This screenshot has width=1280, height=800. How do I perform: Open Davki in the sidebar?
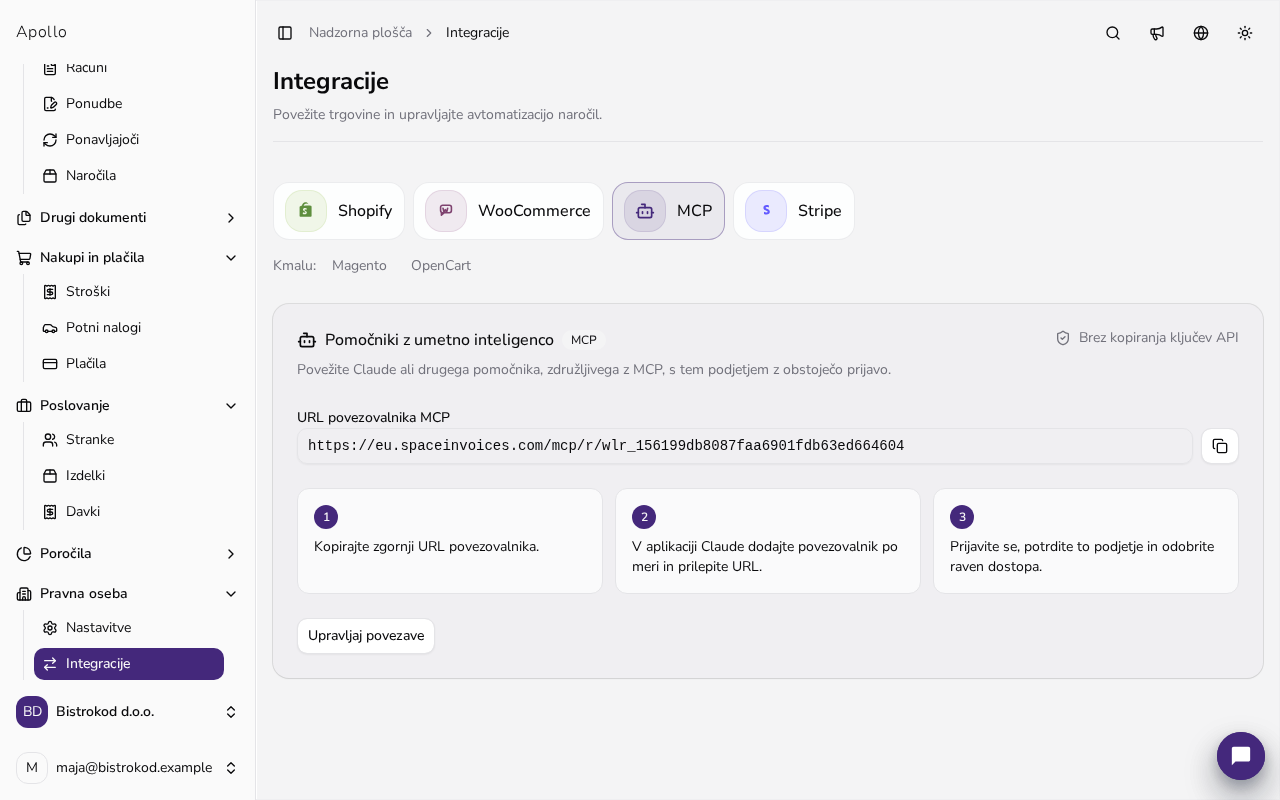pyautogui.click(x=129, y=512)
